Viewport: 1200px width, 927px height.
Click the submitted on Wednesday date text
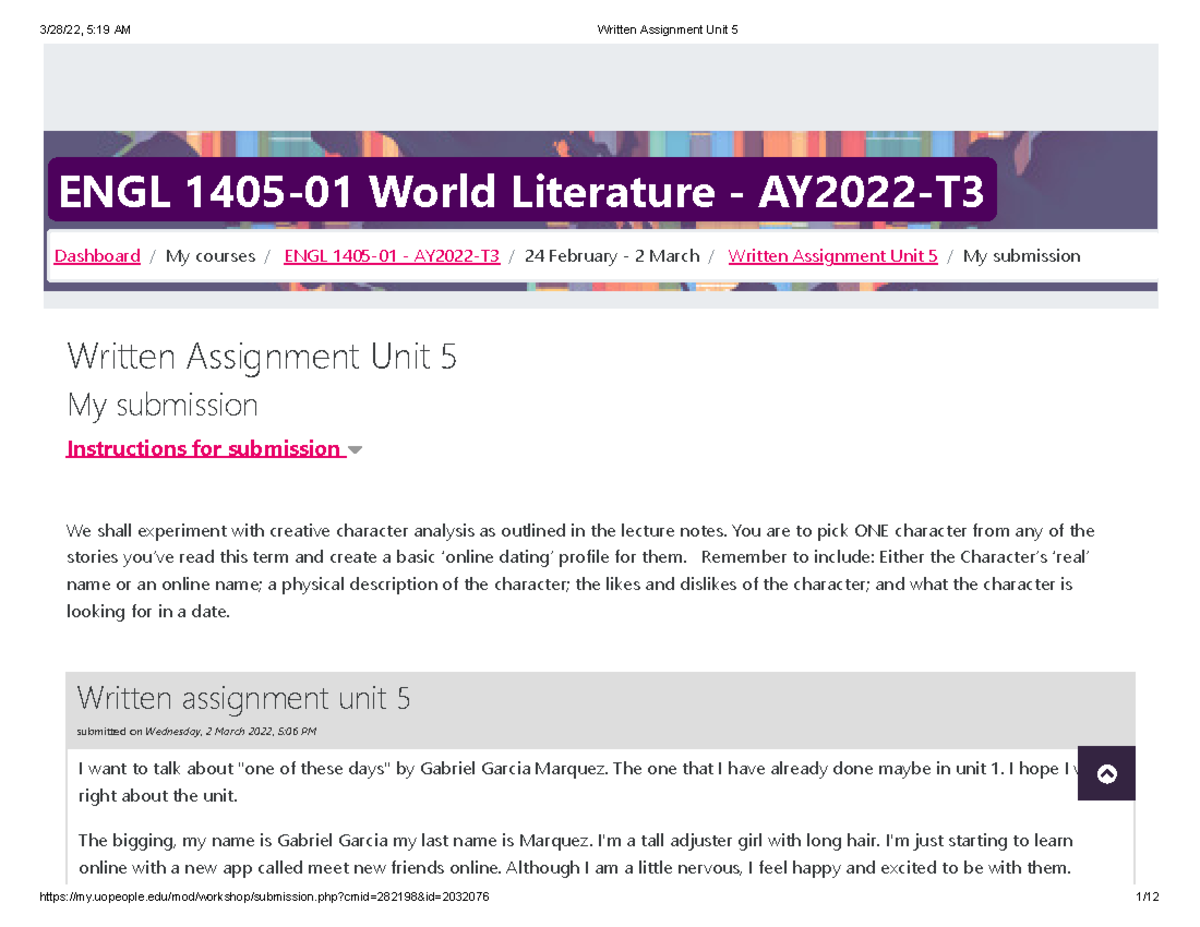197,731
